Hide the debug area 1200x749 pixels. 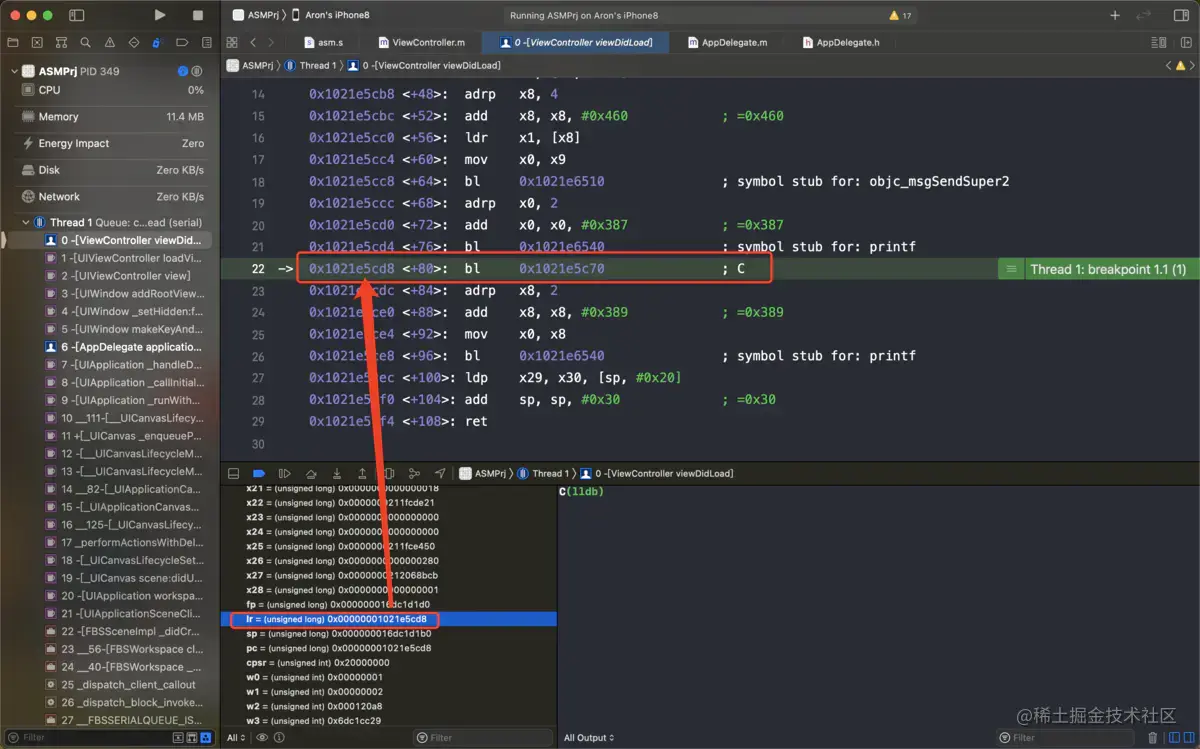[233, 473]
